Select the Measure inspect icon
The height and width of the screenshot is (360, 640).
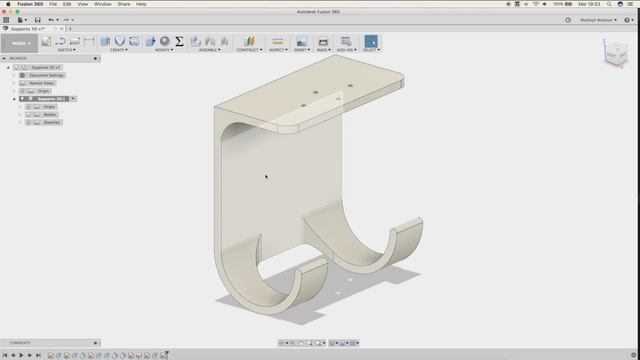278,41
